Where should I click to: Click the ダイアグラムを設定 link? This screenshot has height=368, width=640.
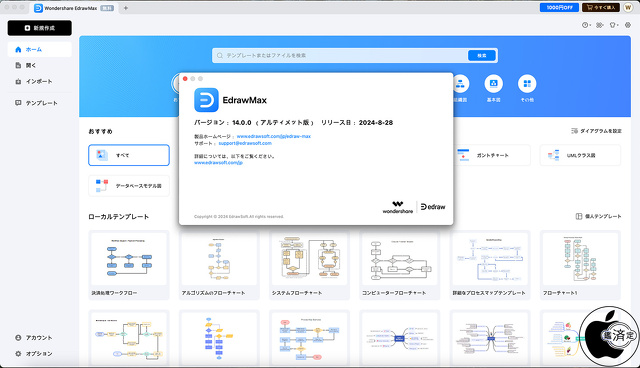596,131
